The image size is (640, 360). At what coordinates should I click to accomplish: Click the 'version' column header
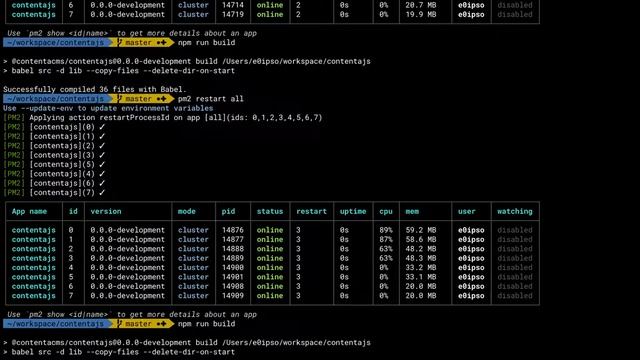[106, 211]
